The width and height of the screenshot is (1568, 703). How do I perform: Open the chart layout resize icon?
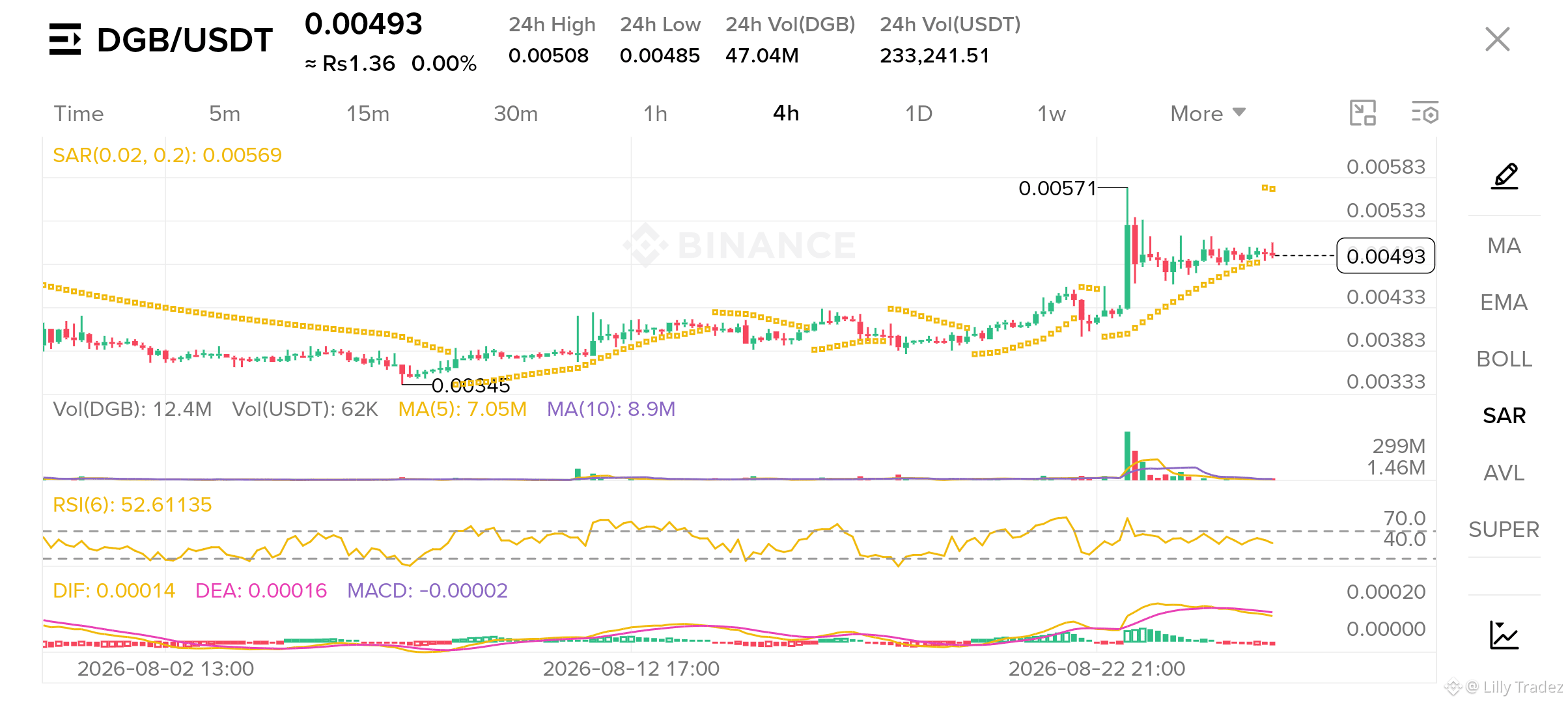1362,113
